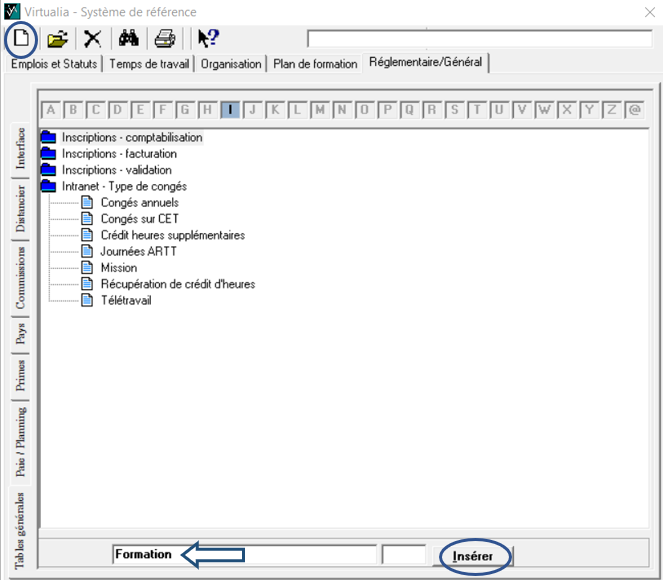Click the New document toolbar icon
Viewport: 663px width, 580px height.
(x=22, y=39)
